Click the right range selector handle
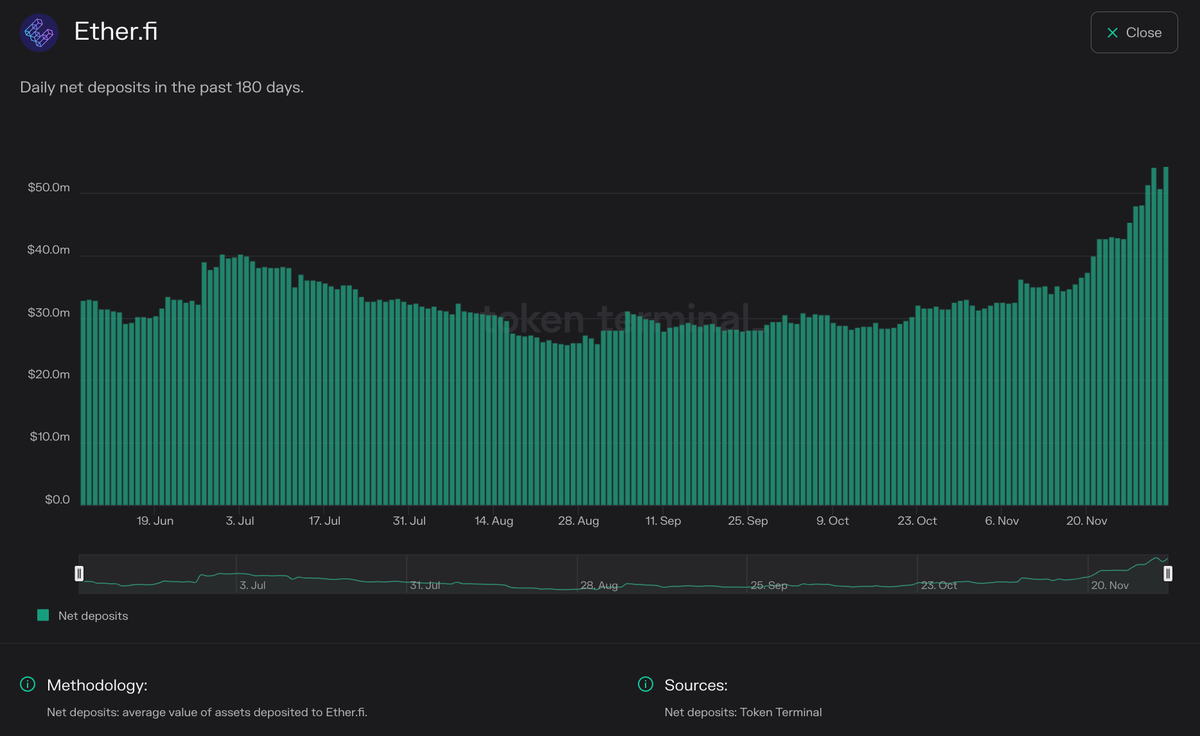The height and width of the screenshot is (736, 1200). 1167,572
